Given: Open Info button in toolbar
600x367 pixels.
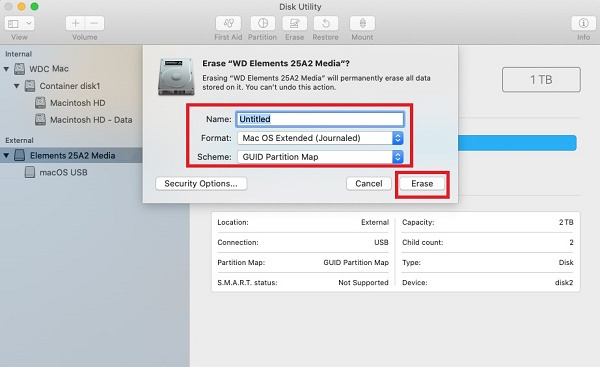Looking at the screenshot, I should click(584, 24).
